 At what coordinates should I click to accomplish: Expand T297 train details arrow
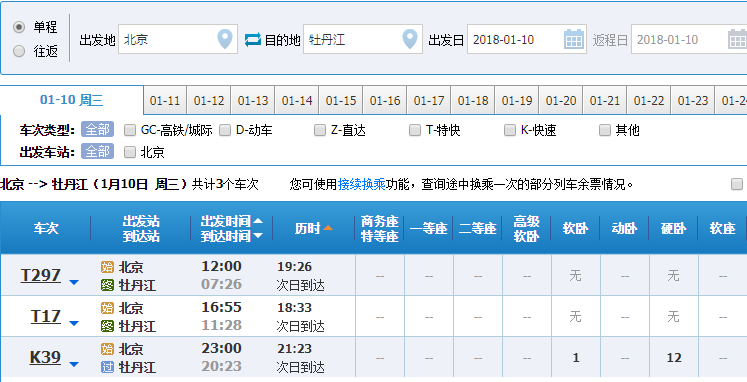click(73, 282)
